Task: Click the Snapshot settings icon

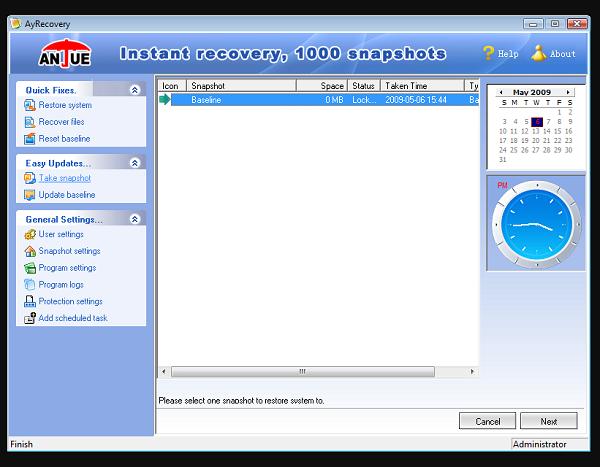Action: tap(30, 251)
